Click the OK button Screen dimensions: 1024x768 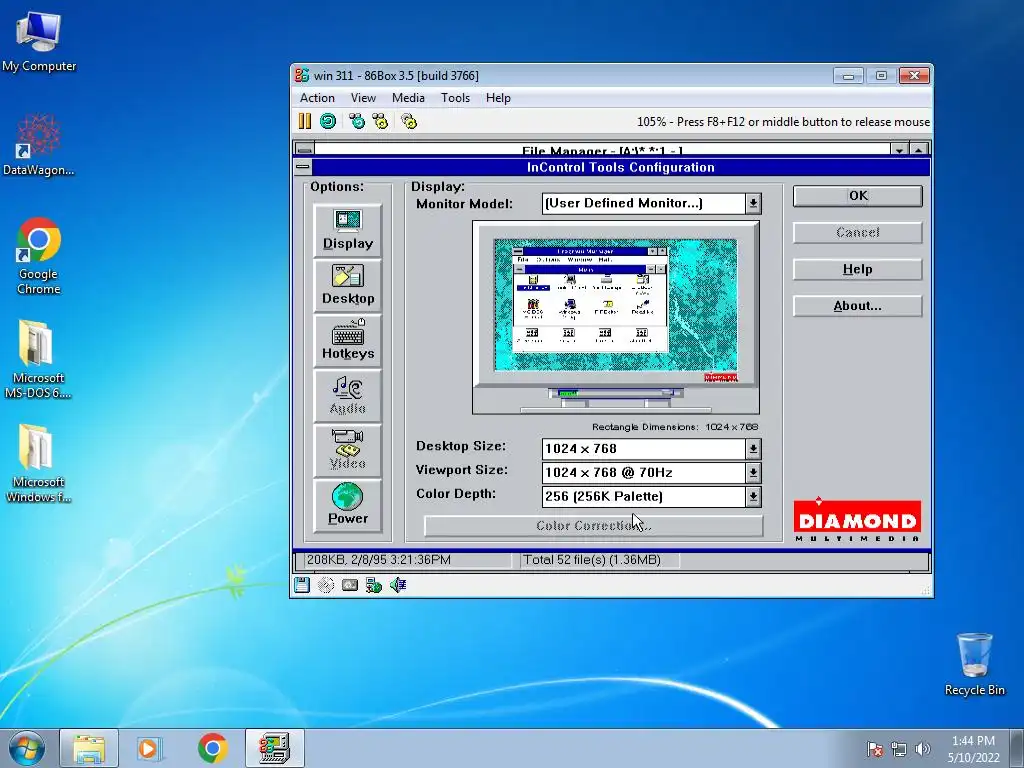[857, 196]
